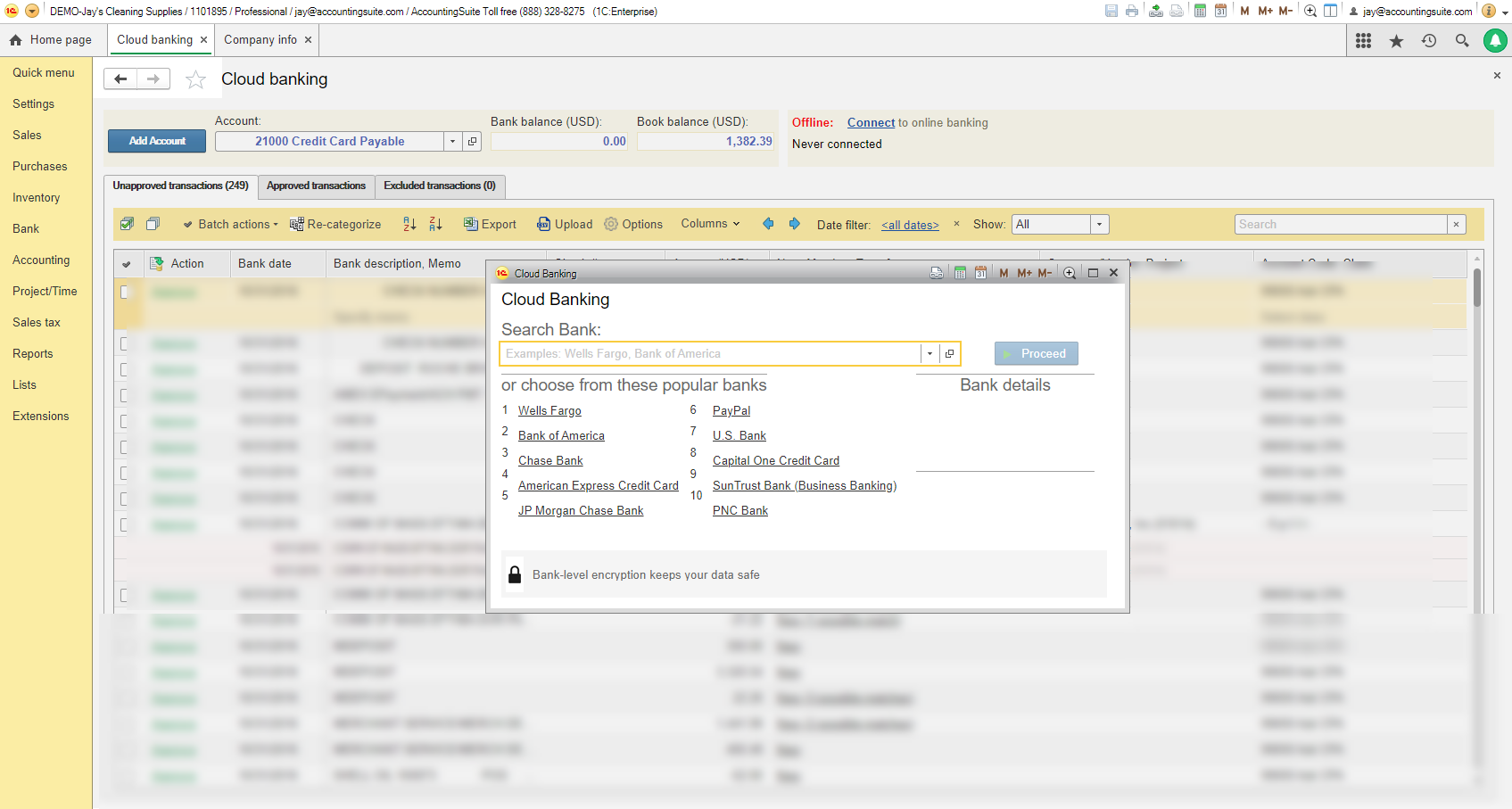Click the Connect to online banking link
Image resolution: width=1512 pixels, height=809 pixels.
tap(871, 122)
